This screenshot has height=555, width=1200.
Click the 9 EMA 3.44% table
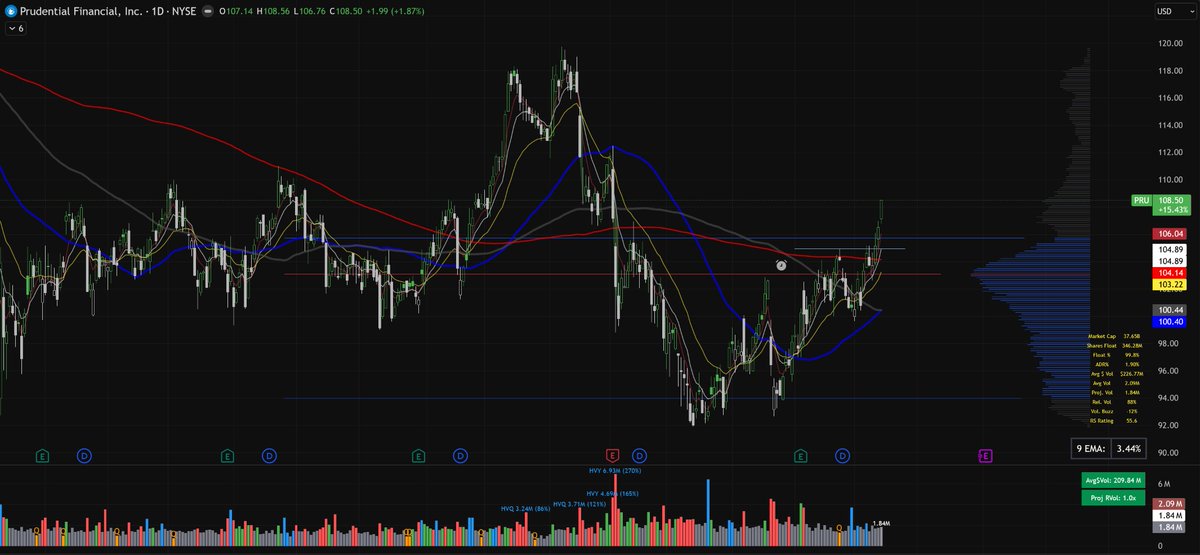(x=1110, y=450)
